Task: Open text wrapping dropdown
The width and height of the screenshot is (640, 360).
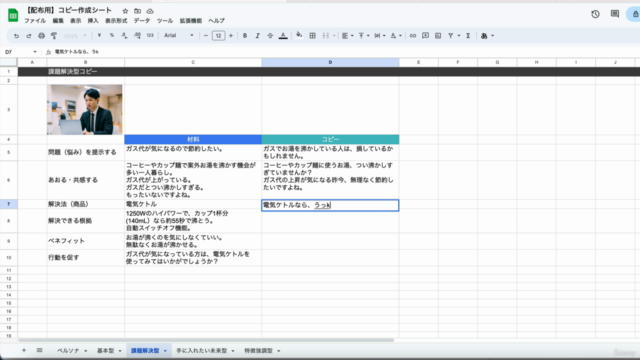Action: [x=380, y=36]
